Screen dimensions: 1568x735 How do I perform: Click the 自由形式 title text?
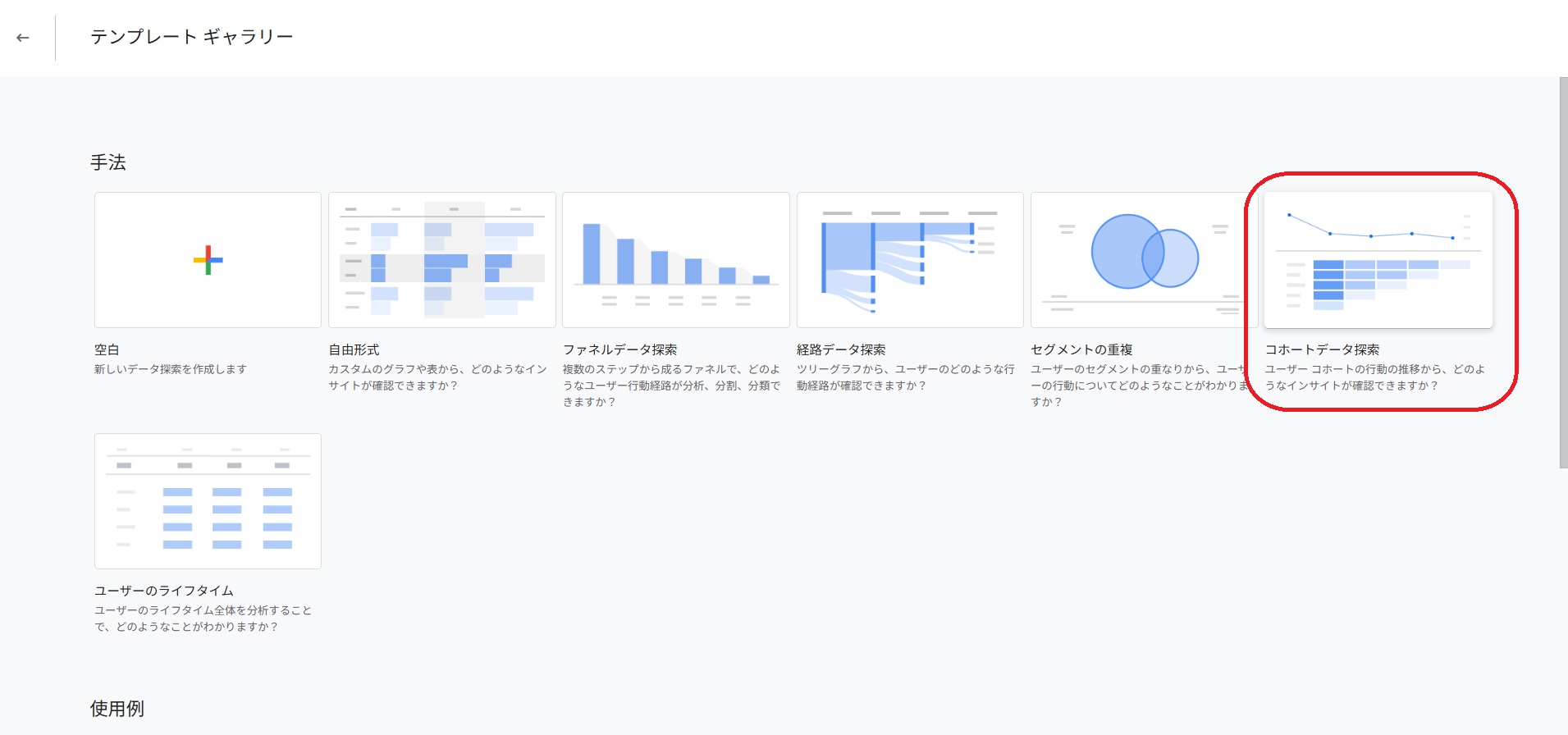point(354,349)
